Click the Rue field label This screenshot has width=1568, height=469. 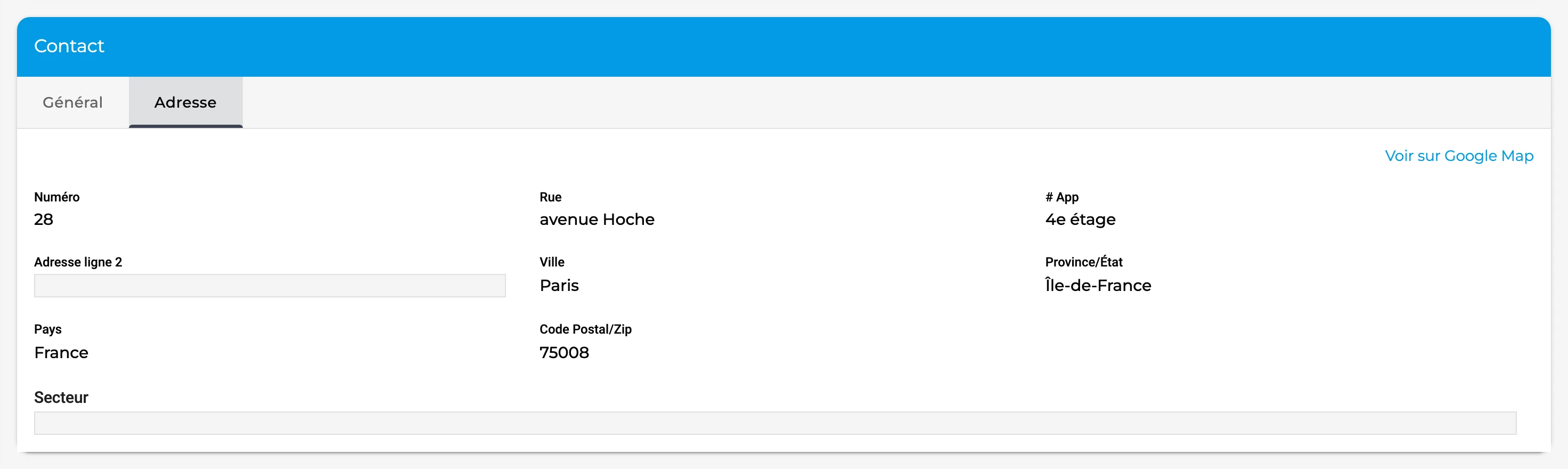click(550, 197)
